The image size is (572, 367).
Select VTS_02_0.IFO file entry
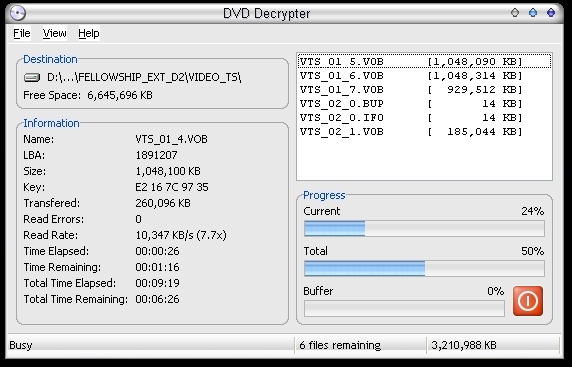(424, 117)
